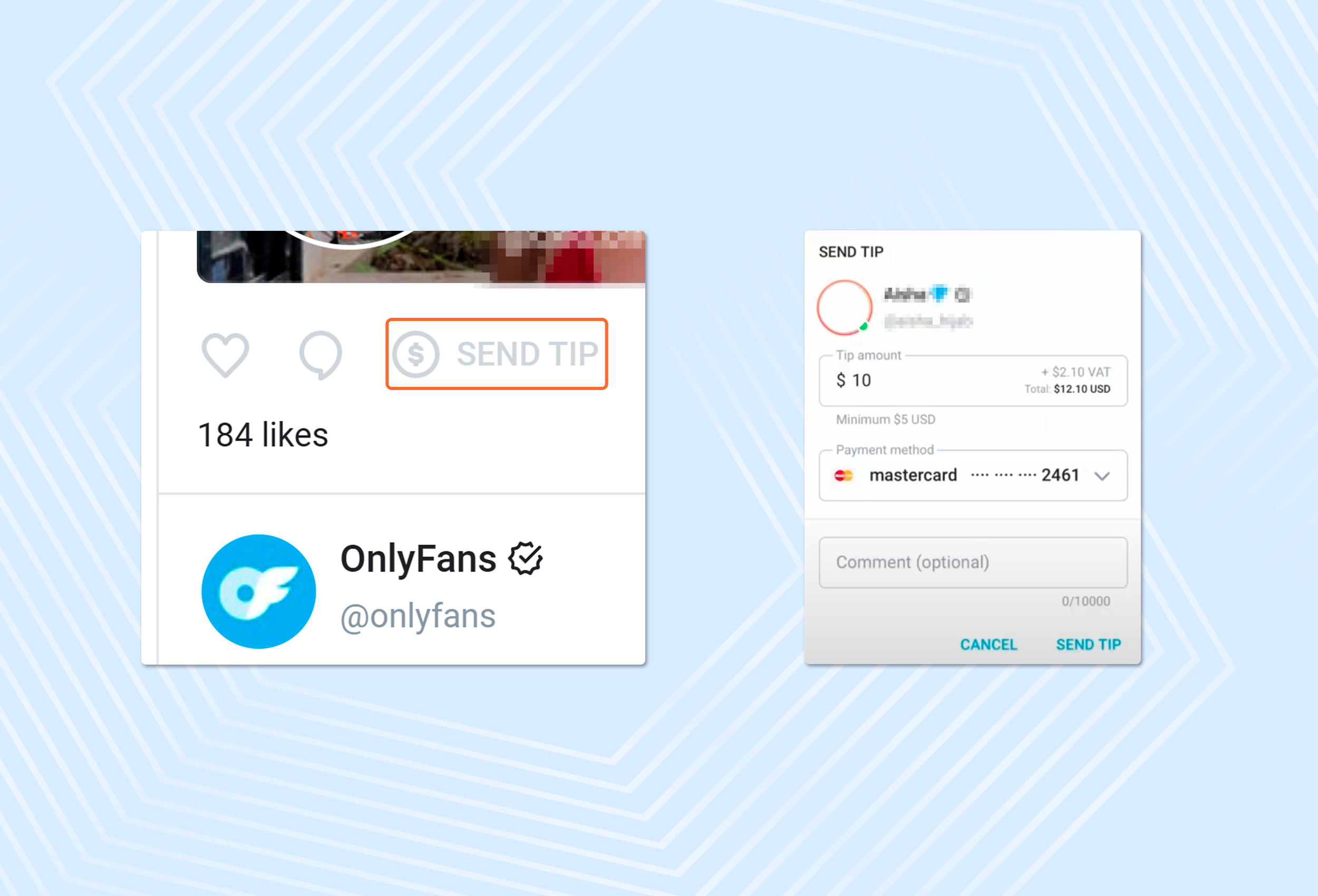1318x896 pixels.
Task: Open the mastercard 2461 payment selector
Action: pyautogui.click(x=973, y=475)
